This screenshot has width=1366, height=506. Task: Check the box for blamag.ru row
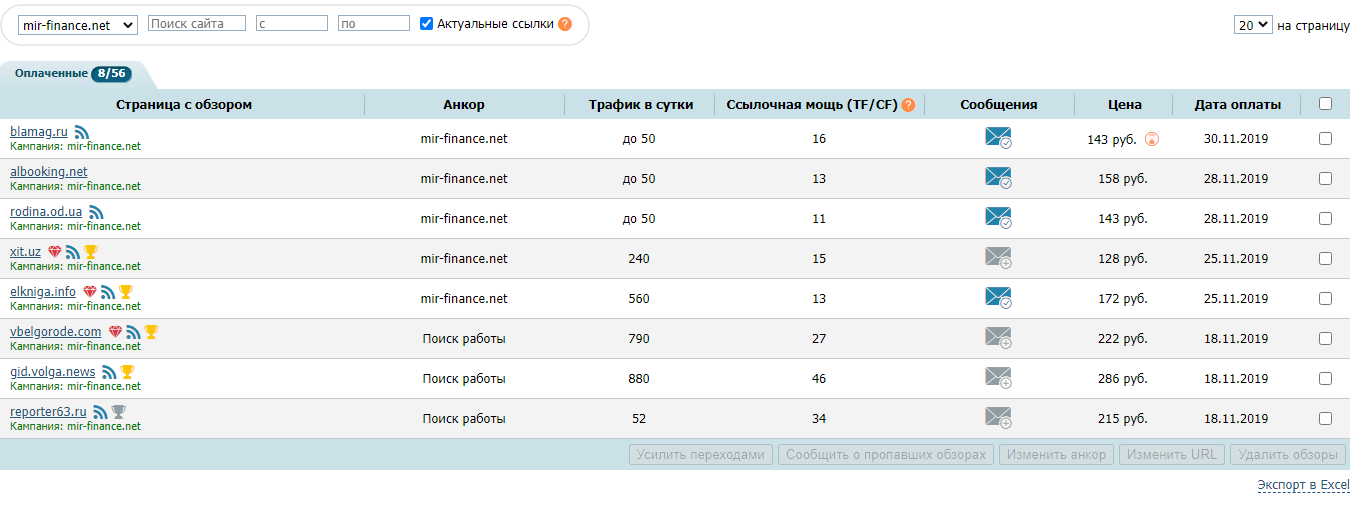pos(1325,139)
